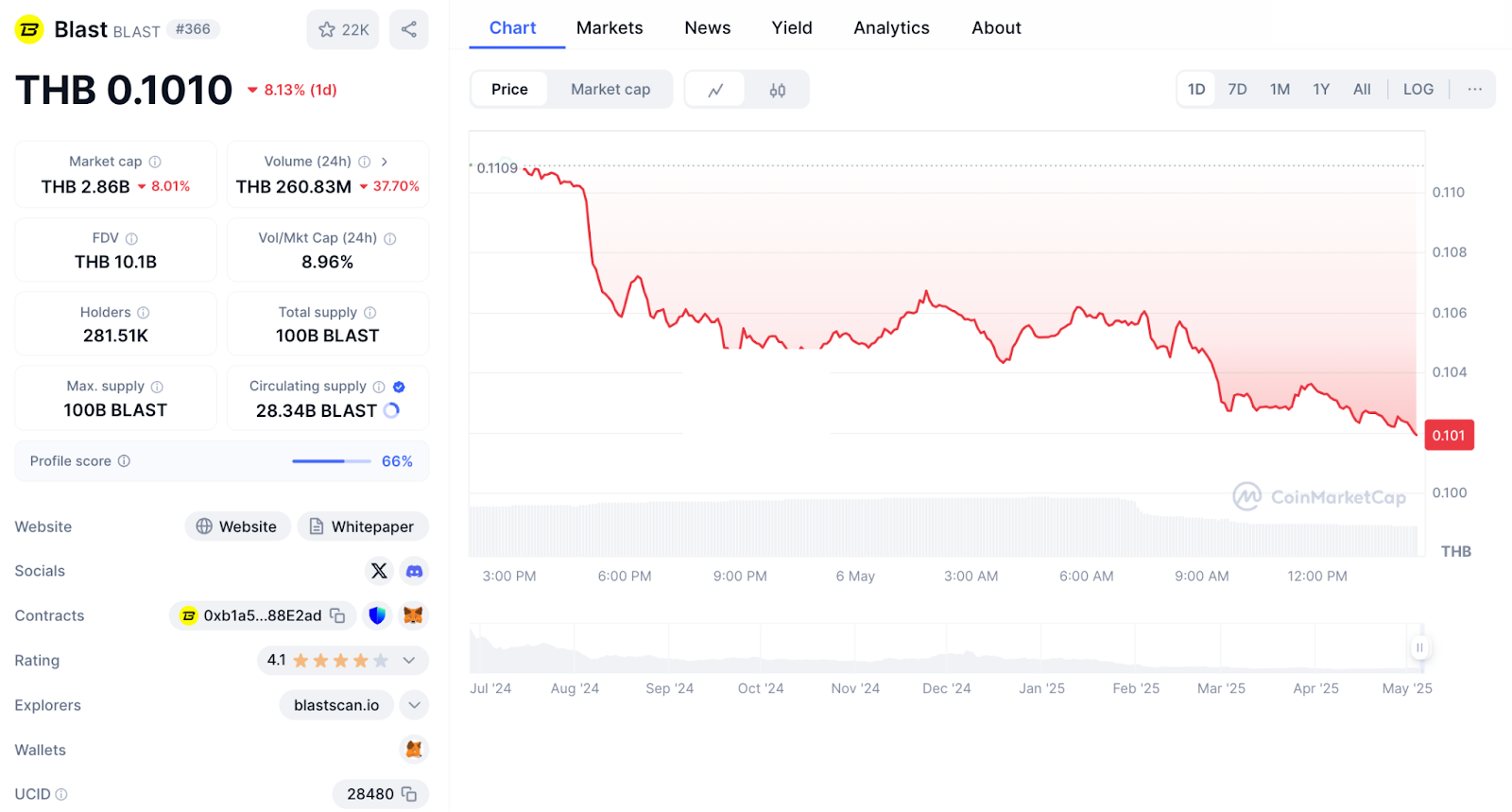Click the share icon next to watchlist

click(409, 29)
